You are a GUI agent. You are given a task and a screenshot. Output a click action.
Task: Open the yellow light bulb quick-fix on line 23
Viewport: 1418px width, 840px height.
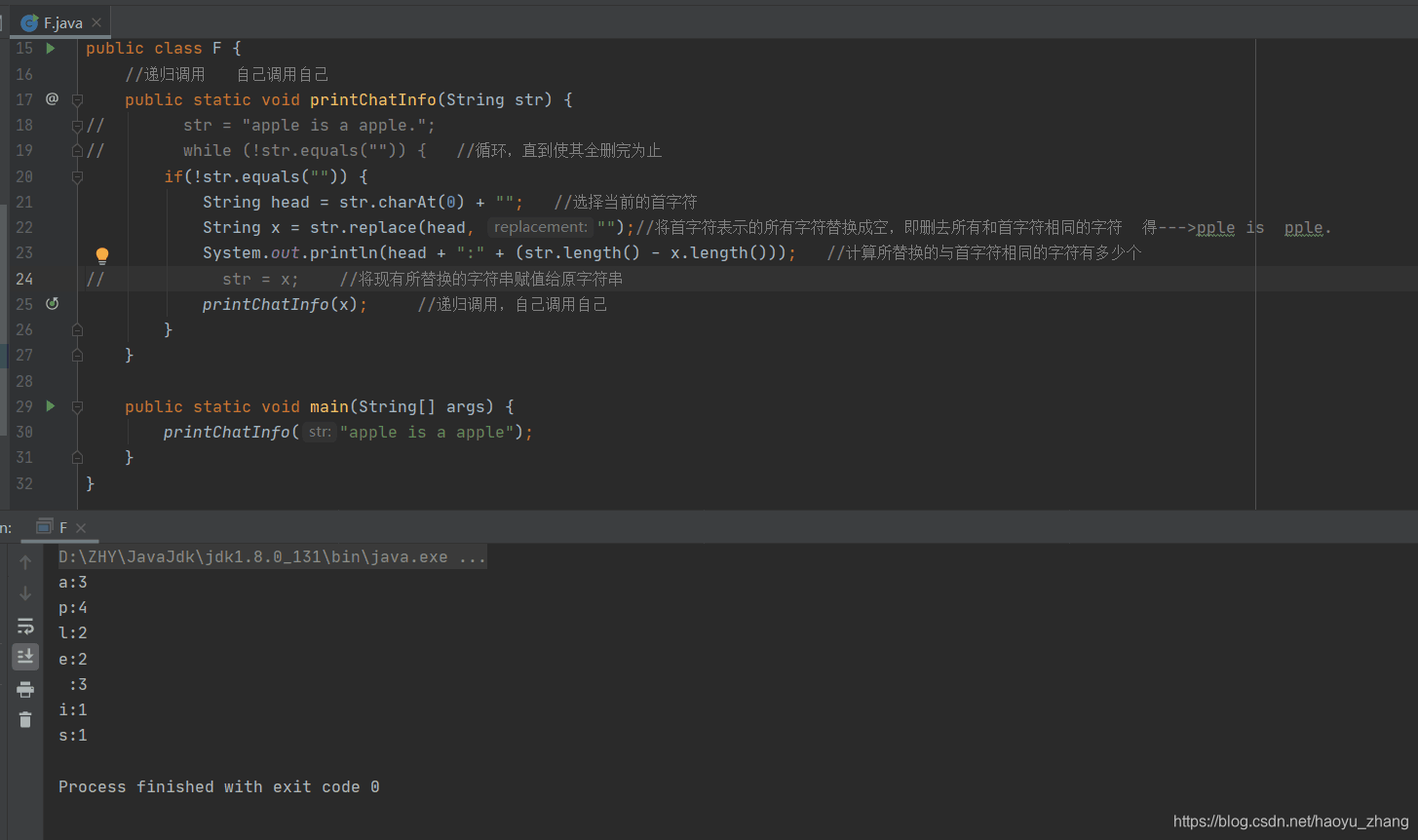point(101,256)
